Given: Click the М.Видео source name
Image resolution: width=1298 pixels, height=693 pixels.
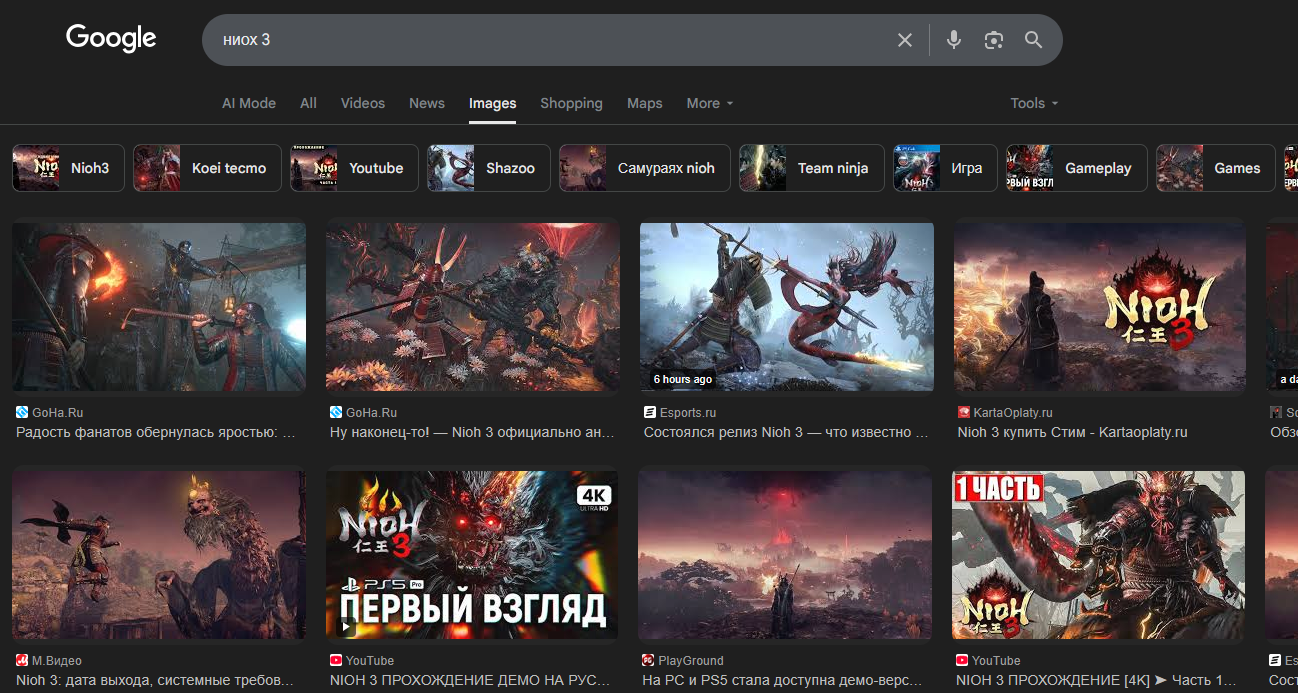Looking at the screenshot, I should 57,661.
